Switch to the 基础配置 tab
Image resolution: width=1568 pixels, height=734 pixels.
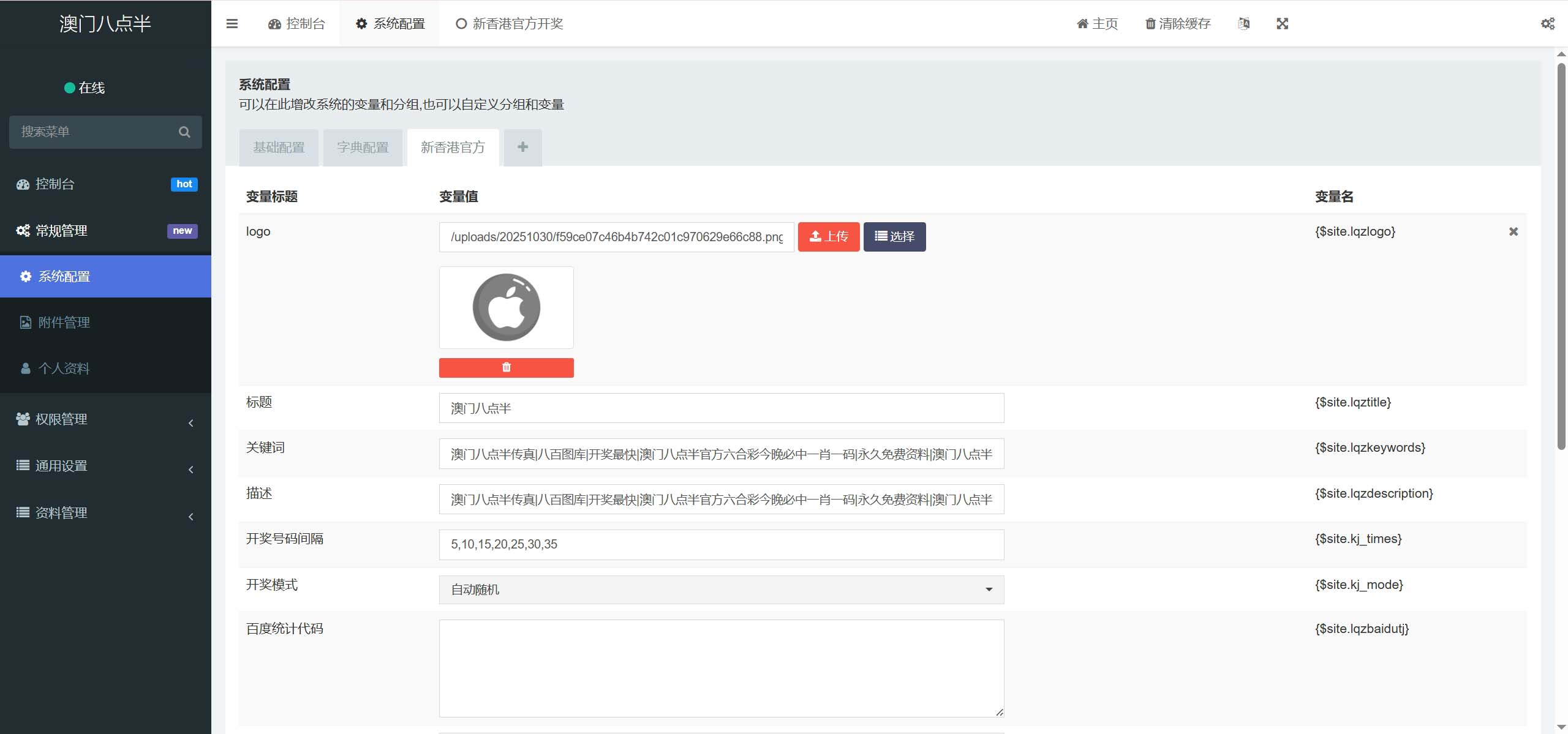click(279, 148)
